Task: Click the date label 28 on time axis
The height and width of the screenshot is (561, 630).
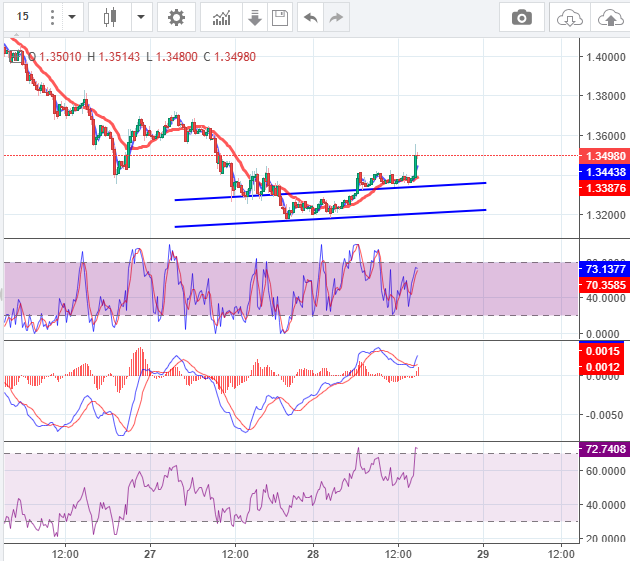Action: click(313, 554)
